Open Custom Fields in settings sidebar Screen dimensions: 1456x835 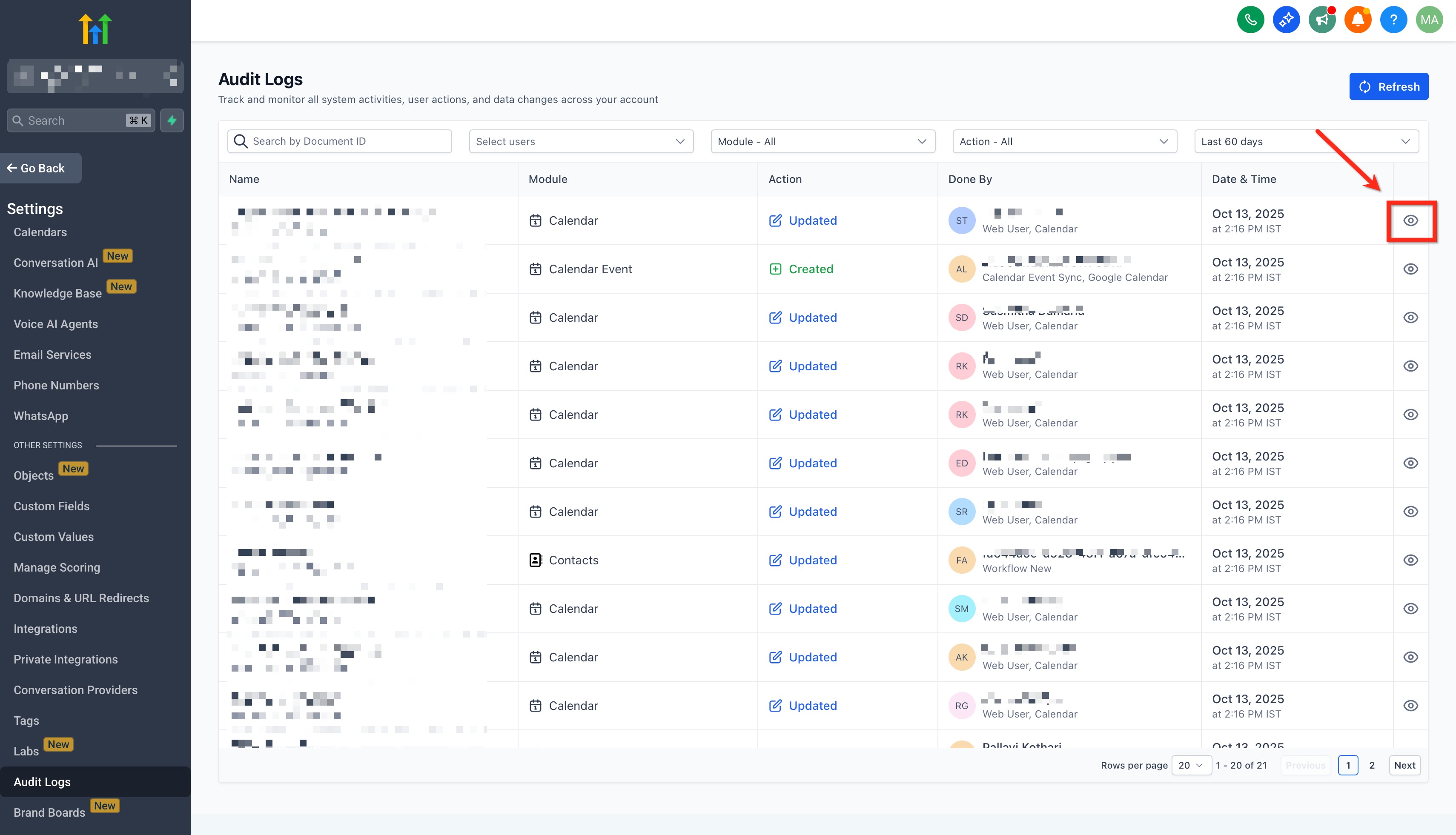(x=52, y=506)
